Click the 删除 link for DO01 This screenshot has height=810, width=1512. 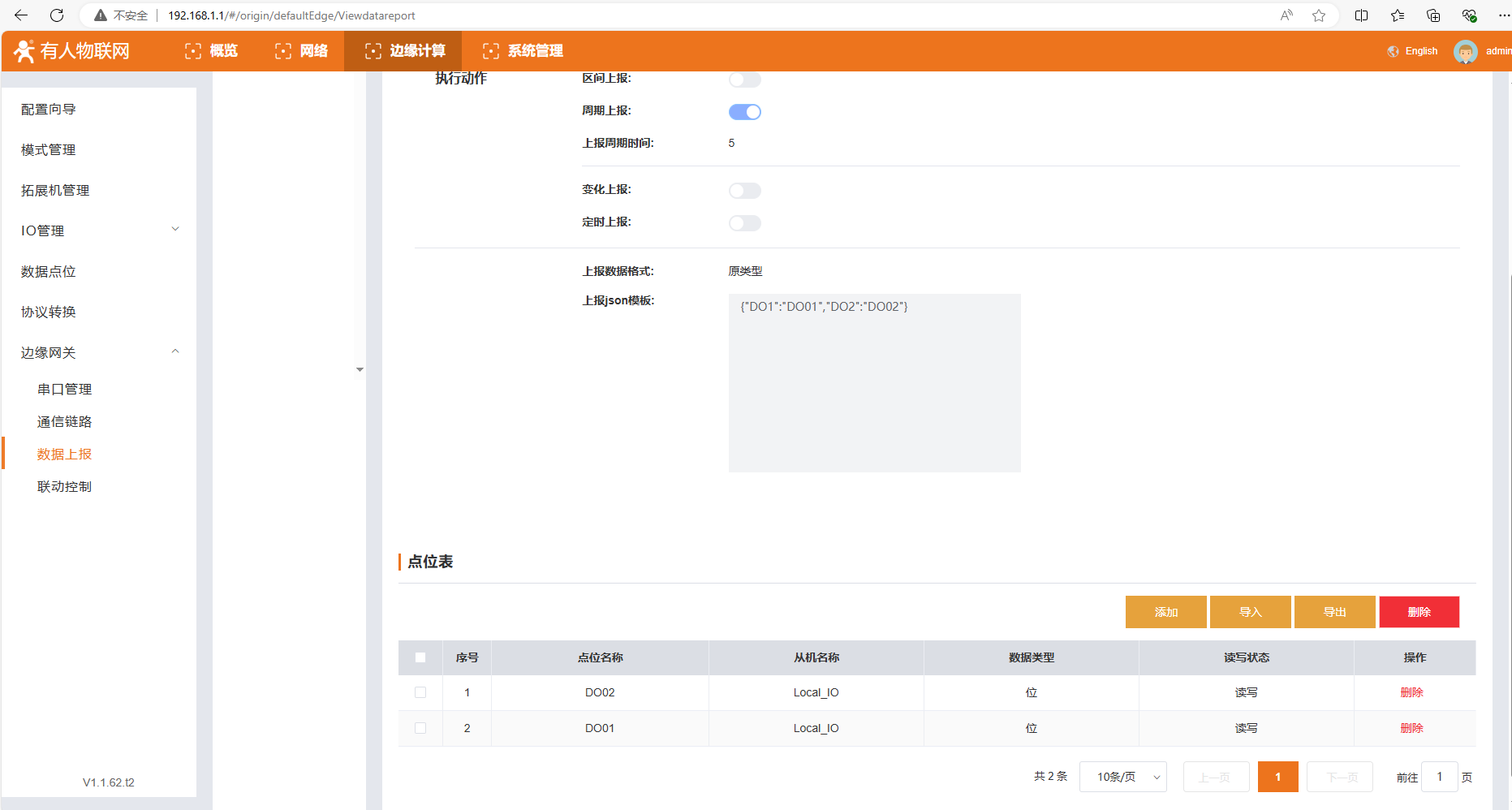tap(1411, 728)
